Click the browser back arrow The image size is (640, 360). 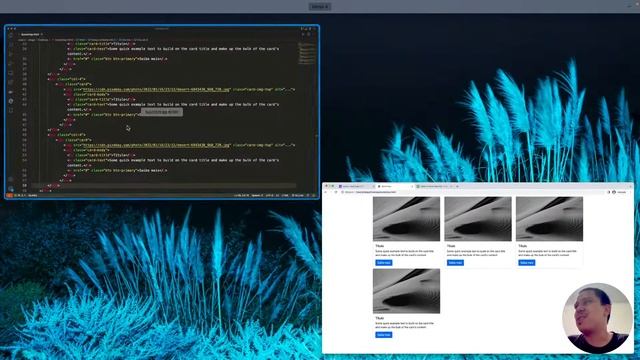tap(326, 192)
